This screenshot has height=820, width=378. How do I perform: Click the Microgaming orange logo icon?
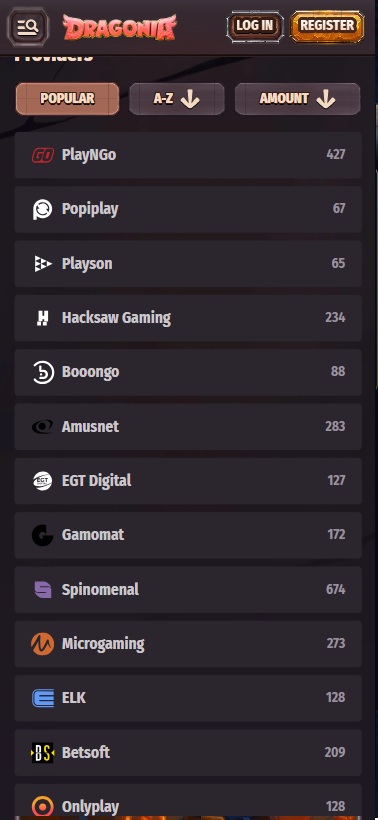click(x=42, y=644)
